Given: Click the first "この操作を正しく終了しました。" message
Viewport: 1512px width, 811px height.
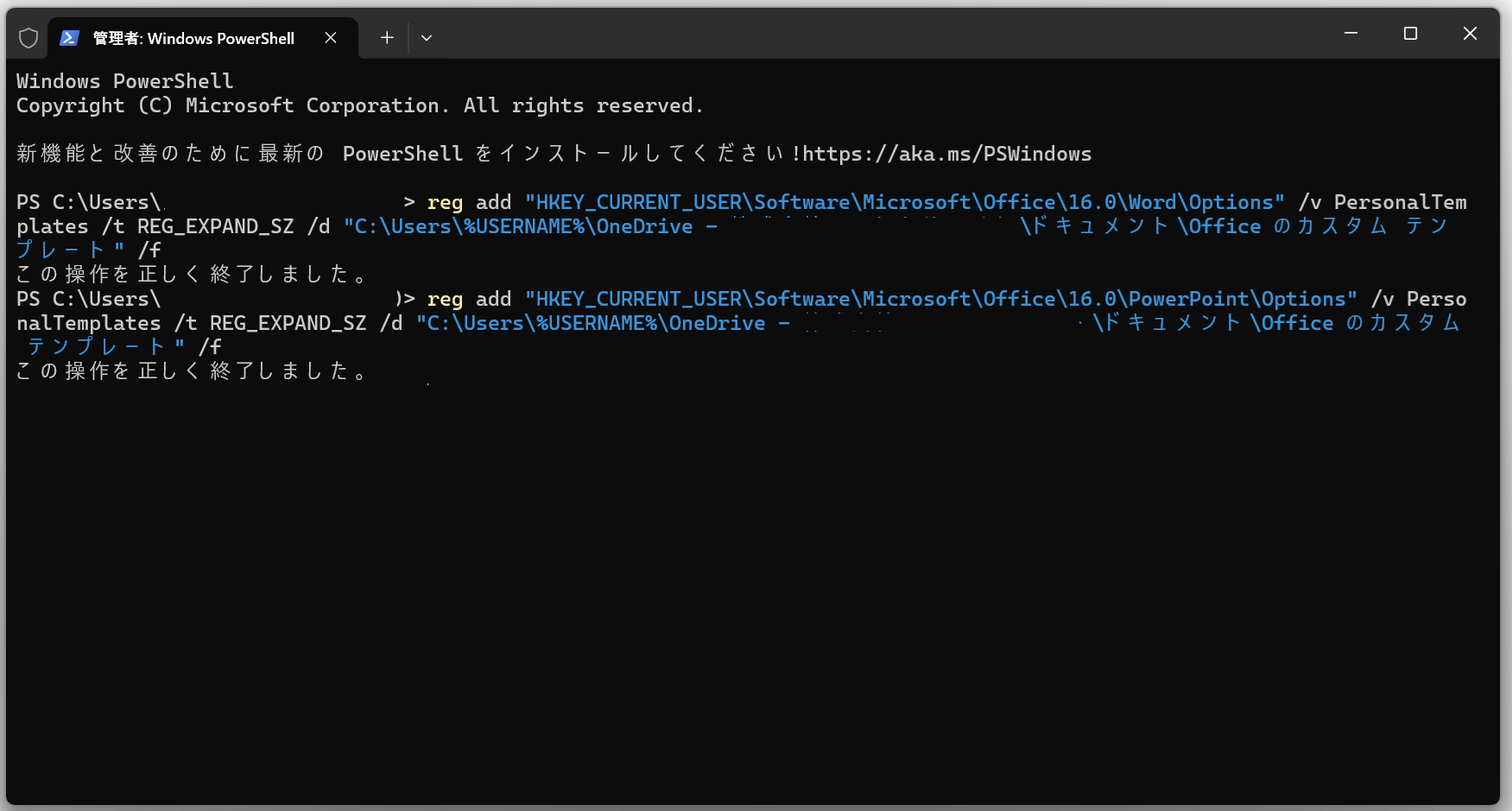Looking at the screenshot, I should 193,275.
